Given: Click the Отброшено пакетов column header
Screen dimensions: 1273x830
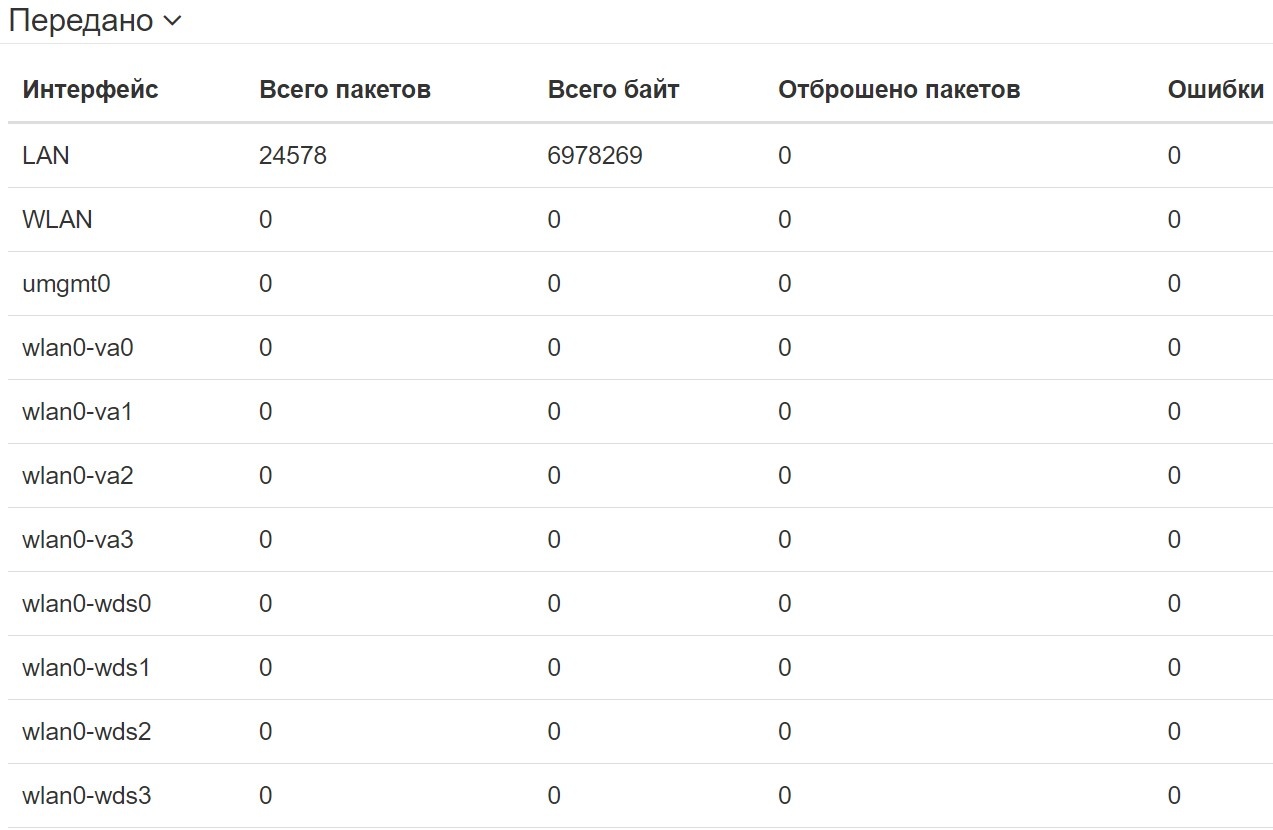Looking at the screenshot, I should [899, 90].
